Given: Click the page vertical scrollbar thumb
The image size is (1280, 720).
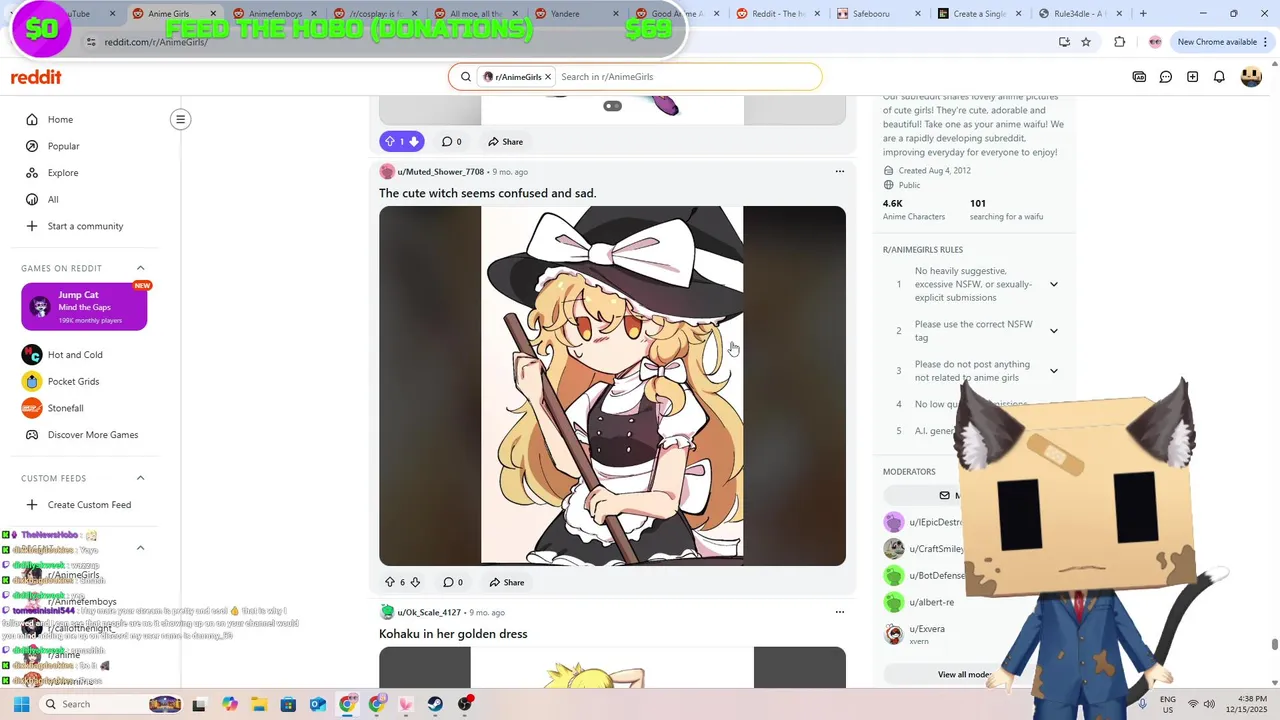Looking at the screenshot, I should click(x=1274, y=645).
